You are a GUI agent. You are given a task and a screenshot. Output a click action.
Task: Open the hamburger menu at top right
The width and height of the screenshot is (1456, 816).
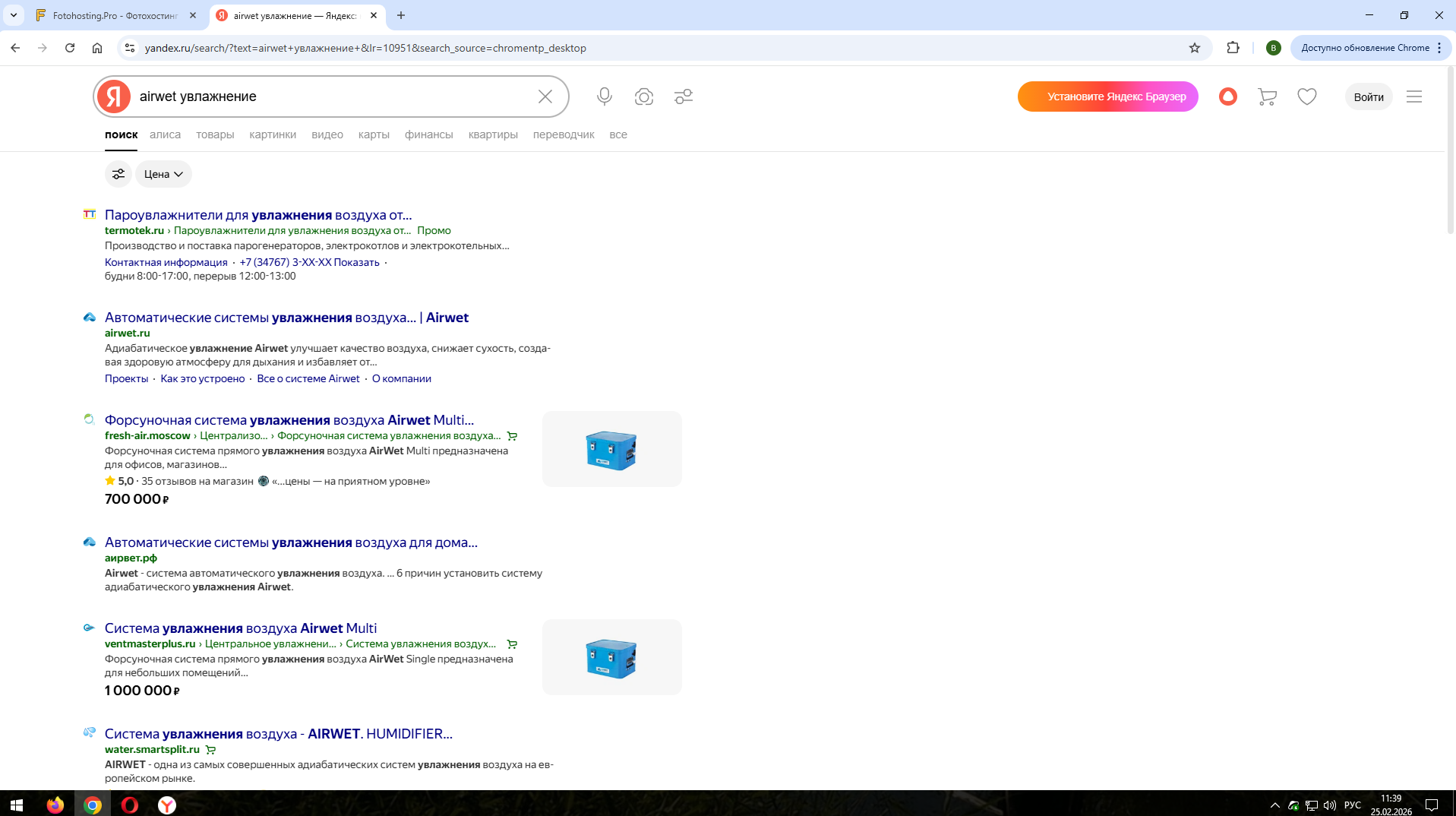click(x=1413, y=96)
